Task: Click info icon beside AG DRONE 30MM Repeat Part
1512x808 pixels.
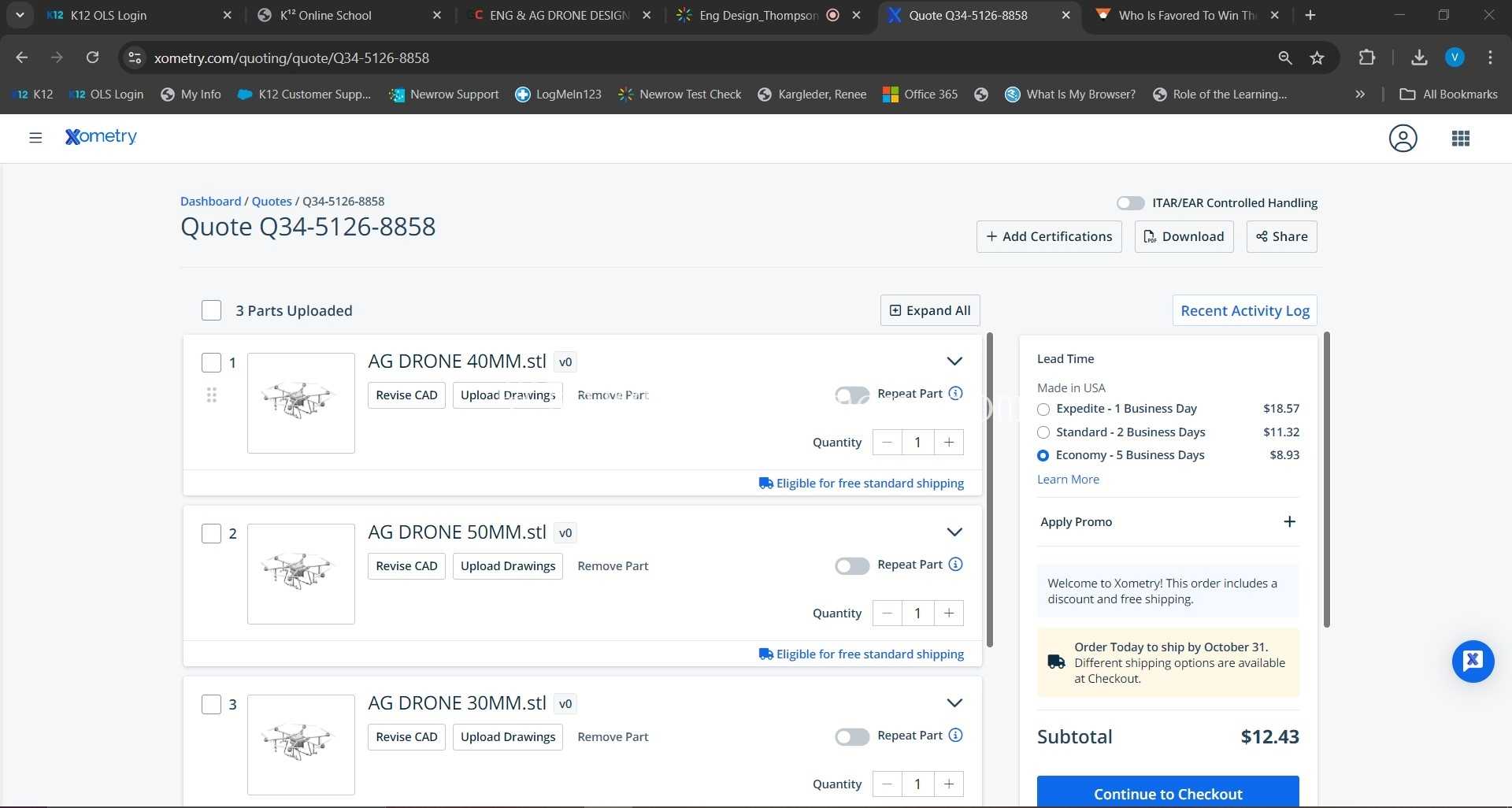Action: pyautogui.click(x=955, y=736)
